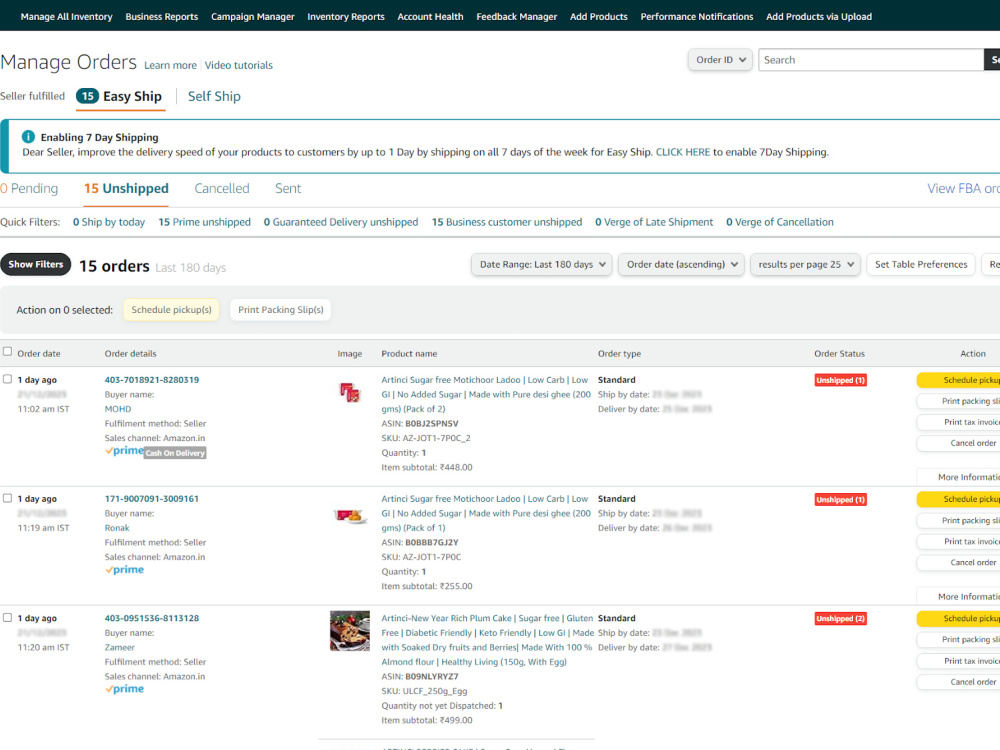Click Schedule pickup for order 403-7018921-8280319
This screenshot has width=1000, height=750.
[959, 380]
